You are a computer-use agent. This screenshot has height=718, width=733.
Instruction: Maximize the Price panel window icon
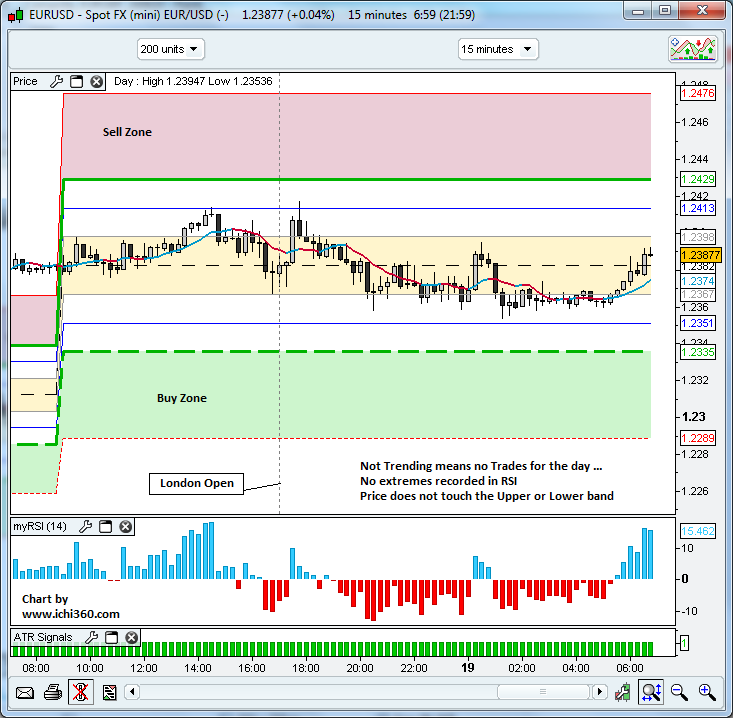point(76,82)
